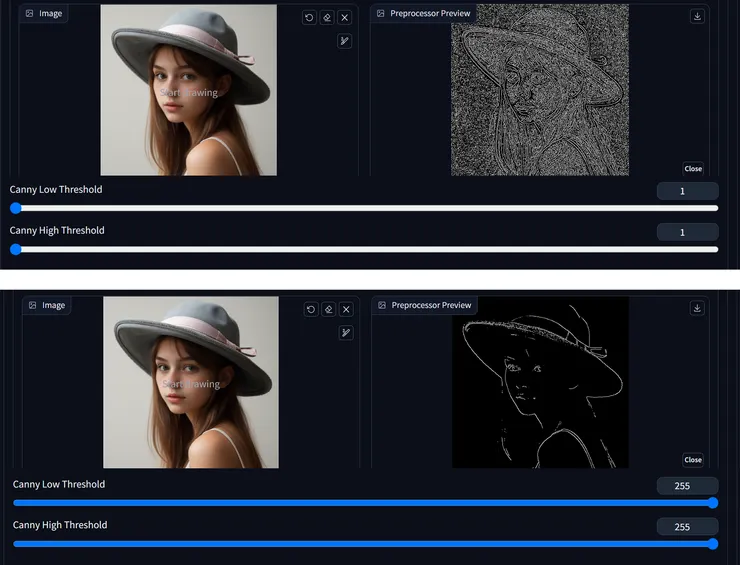Image resolution: width=740 pixels, height=565 pixels.
Task: Remove the image in the threshold-255 panel
Action: (x=344, y=309)
